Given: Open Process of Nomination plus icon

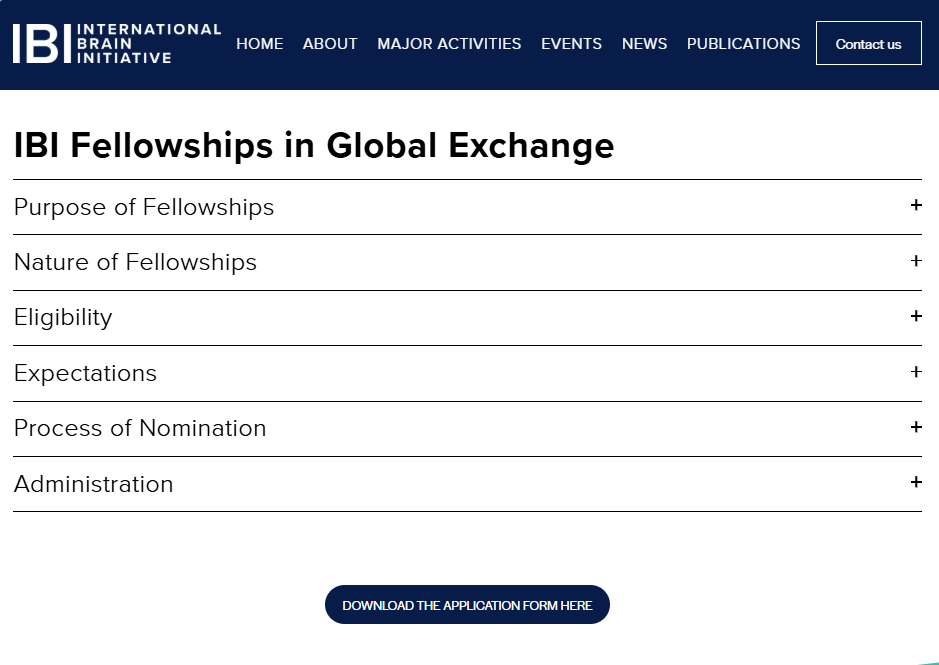Looking at the screenshot, I should [916, 427].
